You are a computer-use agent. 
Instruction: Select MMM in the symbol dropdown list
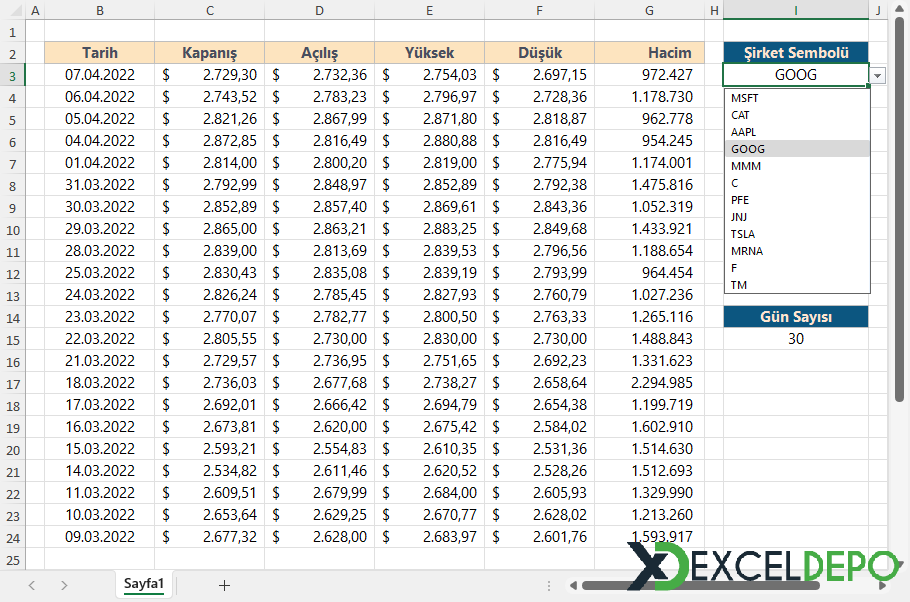797,166
